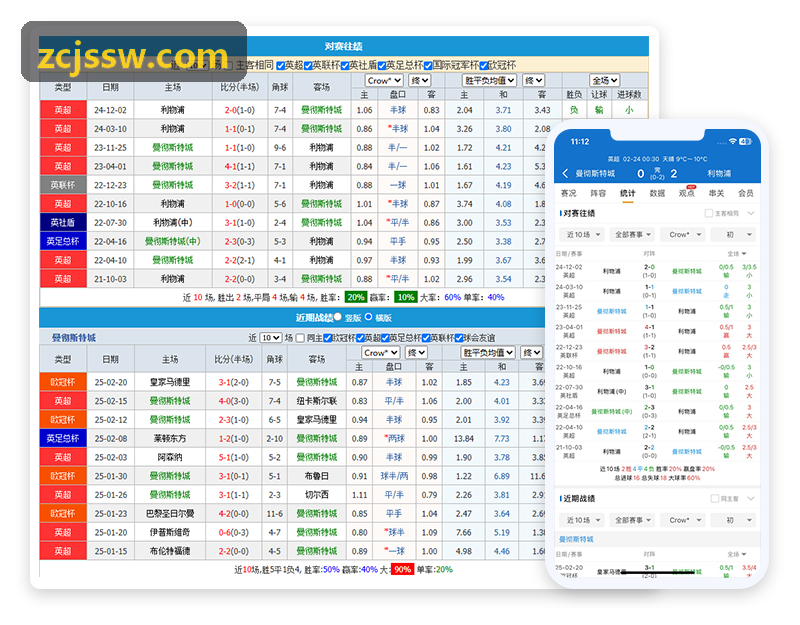Collapse the phone 对赛往绩 section with its chevron
The width and height of the screenshot is (800, 625).
751,213
